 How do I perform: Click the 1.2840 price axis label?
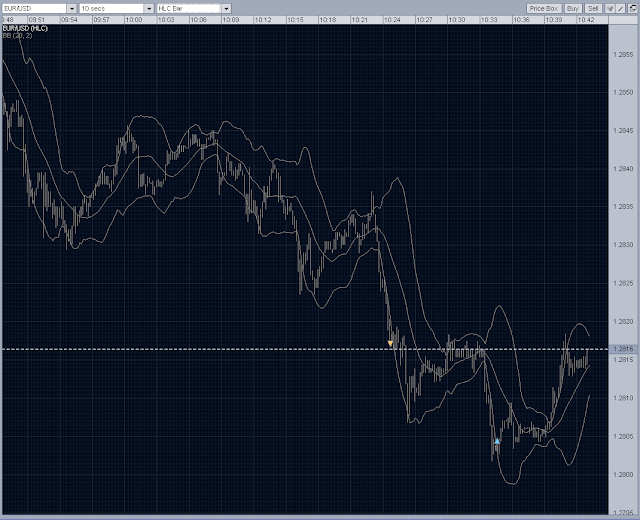[623, 169]
